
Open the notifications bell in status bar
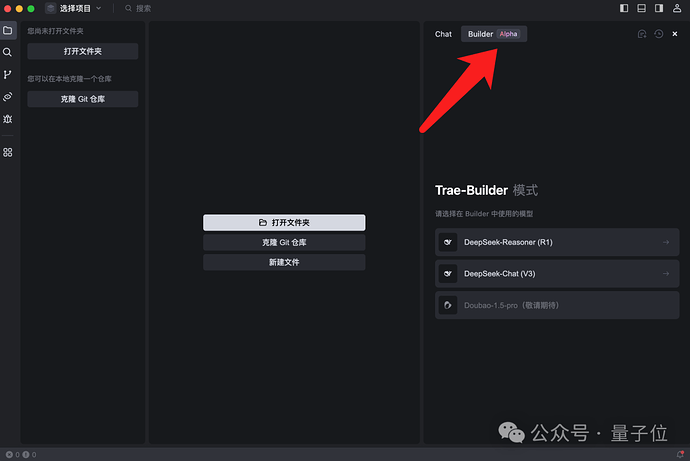tap(680, 454)
